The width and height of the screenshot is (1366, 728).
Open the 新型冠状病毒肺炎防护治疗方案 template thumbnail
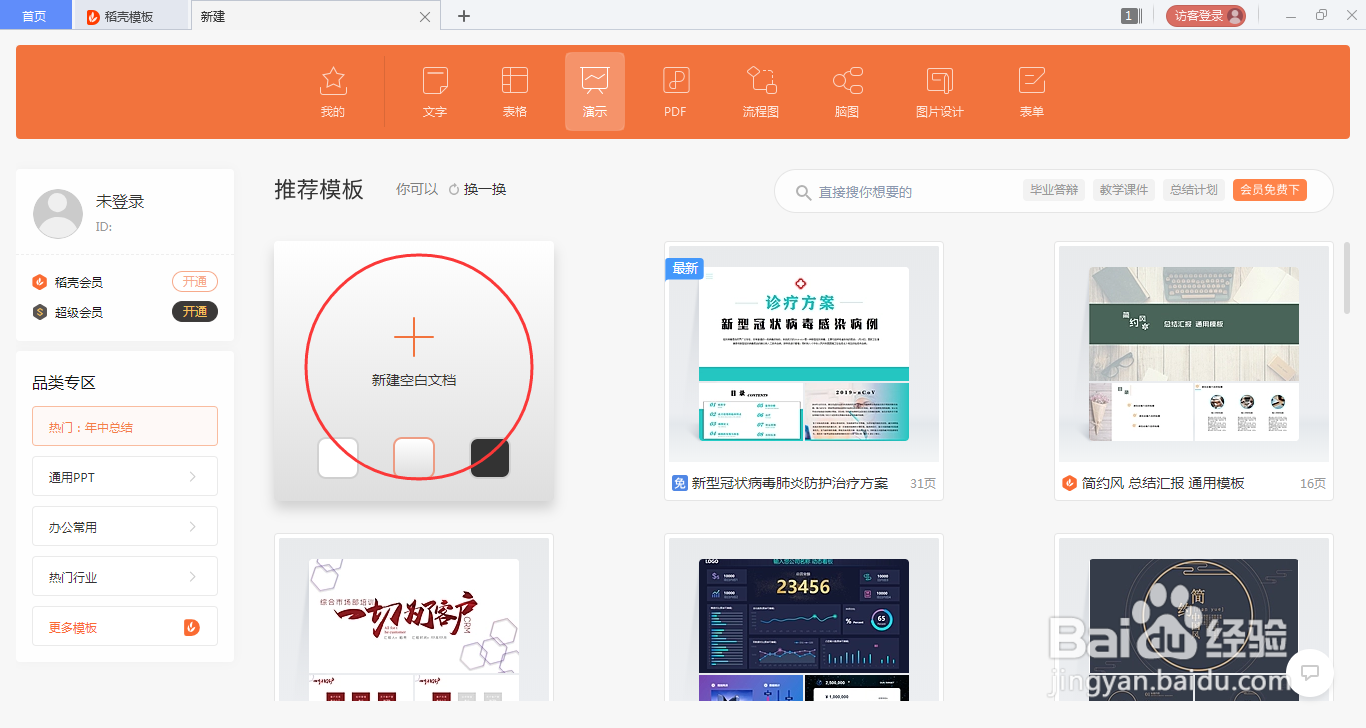coord(803,353)
